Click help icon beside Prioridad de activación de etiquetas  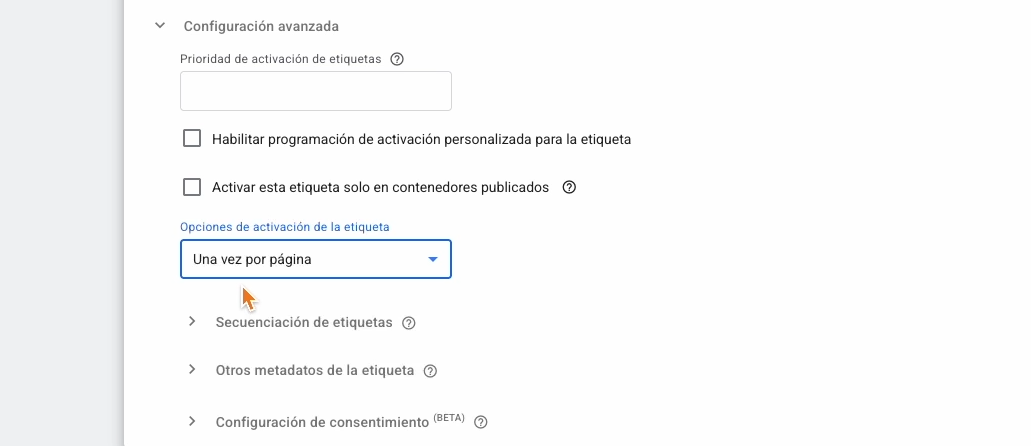[x=397, y=59]
